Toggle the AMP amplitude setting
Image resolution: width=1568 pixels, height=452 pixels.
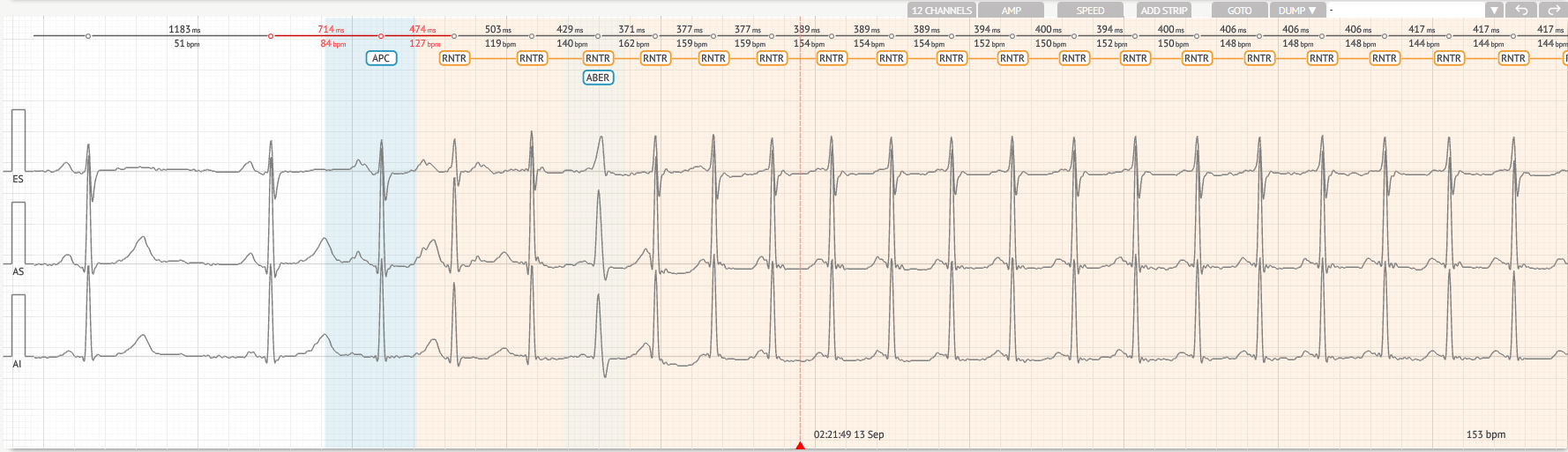(x=1012, y=11)
